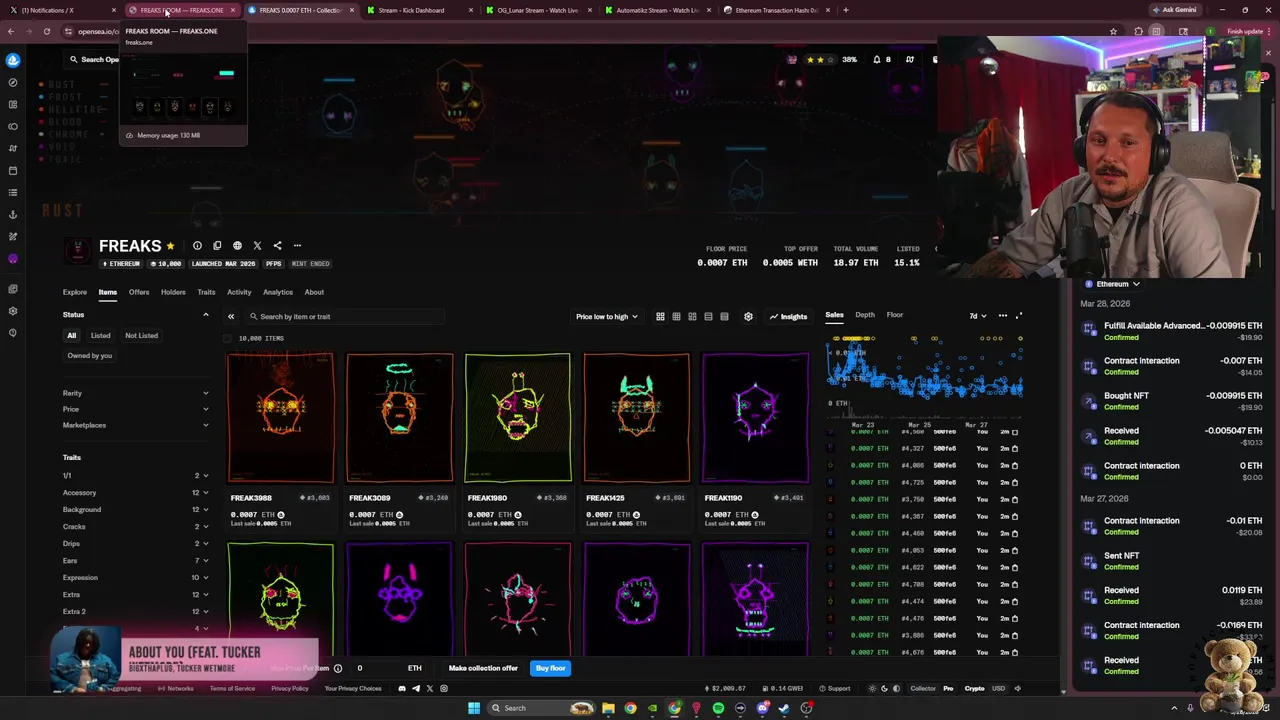Viewport: 1280px width, 720px height.
Task: Open the FREAKS X profile icon
Action: click(x=257, y=246)
